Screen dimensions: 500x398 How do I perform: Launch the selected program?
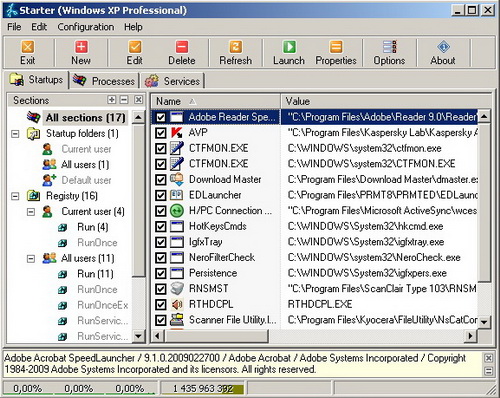pos(289,53)
